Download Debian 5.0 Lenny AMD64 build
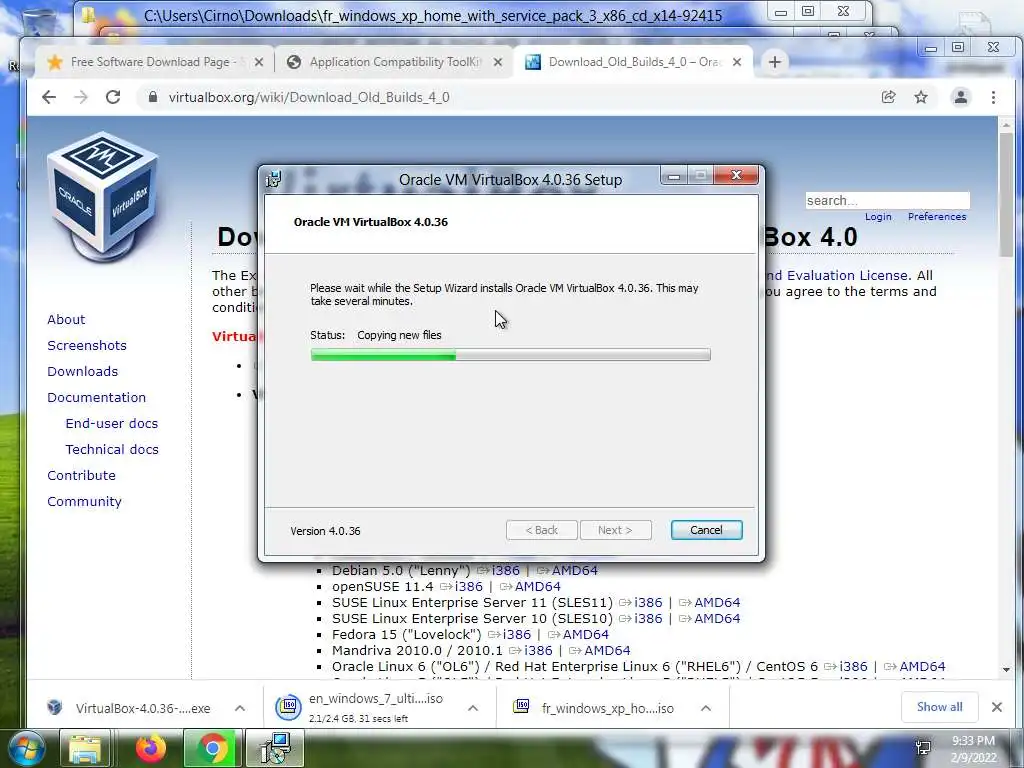Image resolution: width=1024 pixels, height=768 pixels. pyautogui.click(x=575, y=570)
